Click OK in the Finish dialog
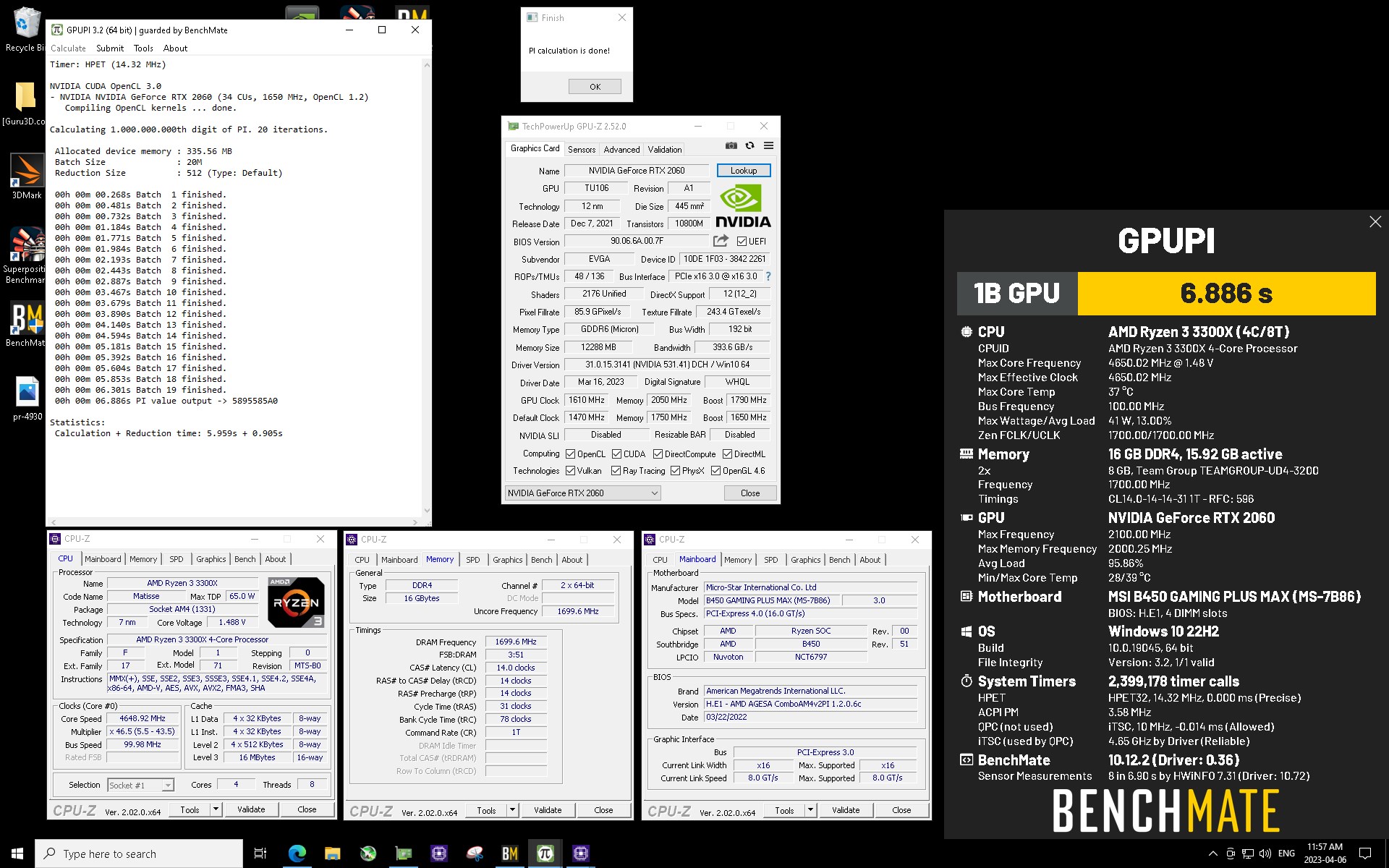1389x868 pixels. pos(595,87)
